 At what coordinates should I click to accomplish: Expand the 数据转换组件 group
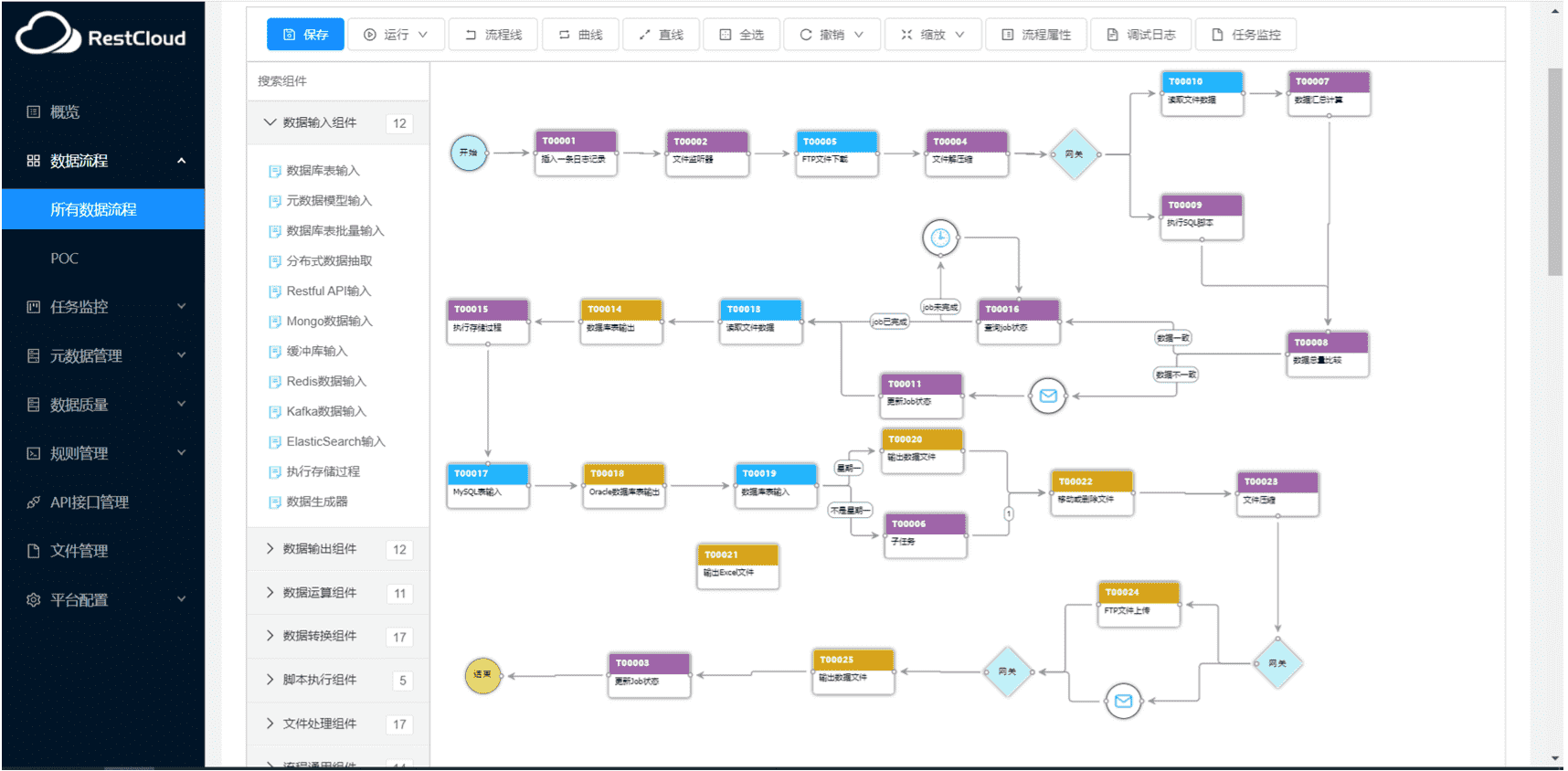tap(338, 637)
